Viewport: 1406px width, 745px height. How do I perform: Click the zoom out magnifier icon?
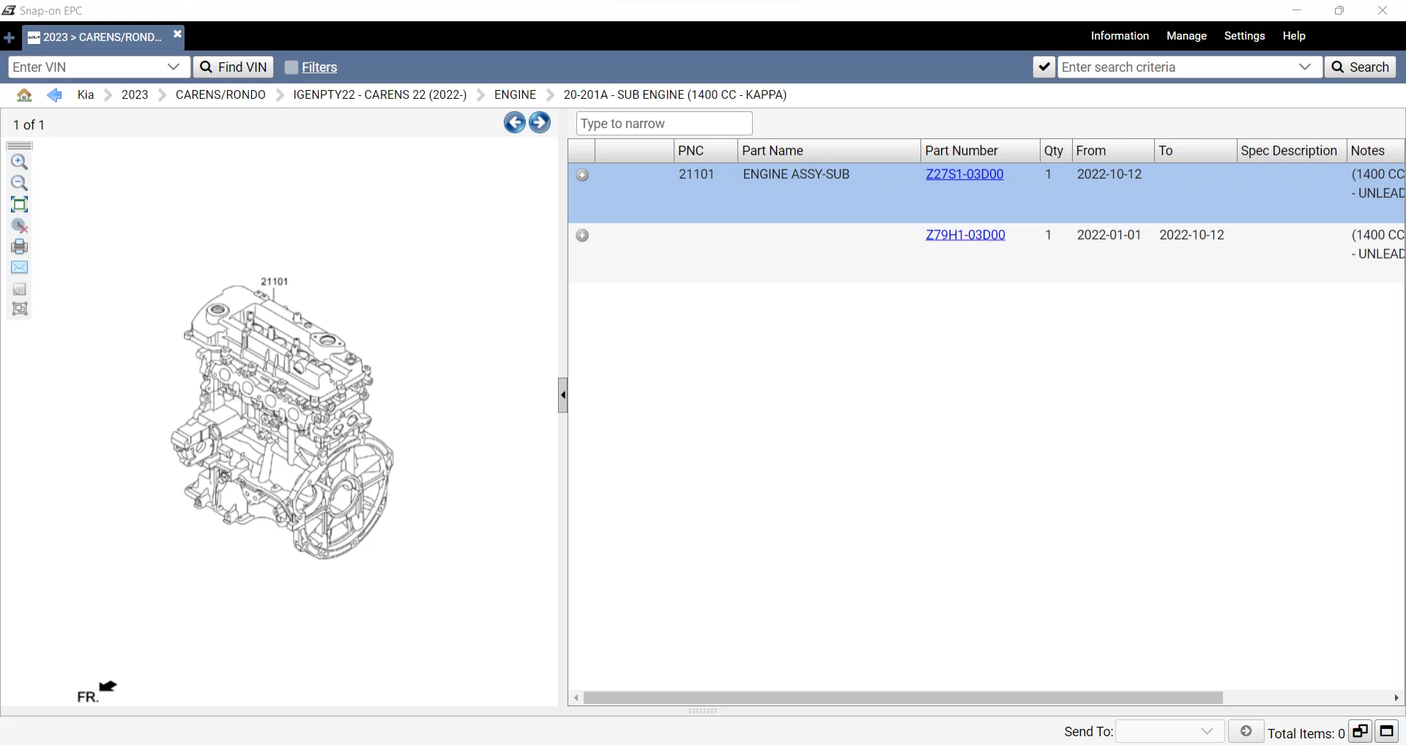pyautogui.click(x=19, y=183)
